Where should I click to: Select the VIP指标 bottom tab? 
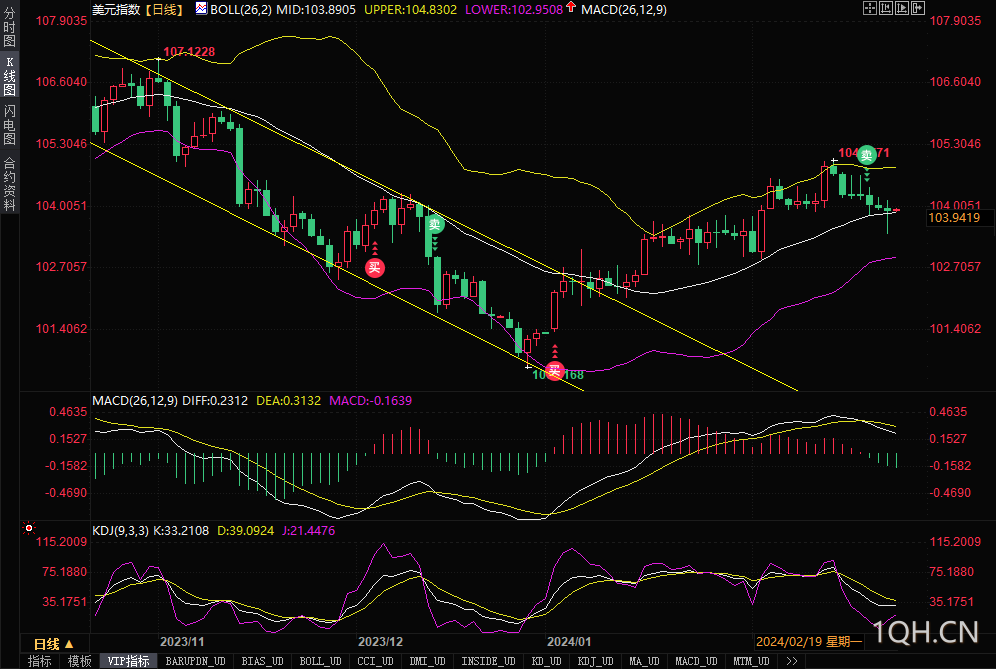click(x=128, y=661)
